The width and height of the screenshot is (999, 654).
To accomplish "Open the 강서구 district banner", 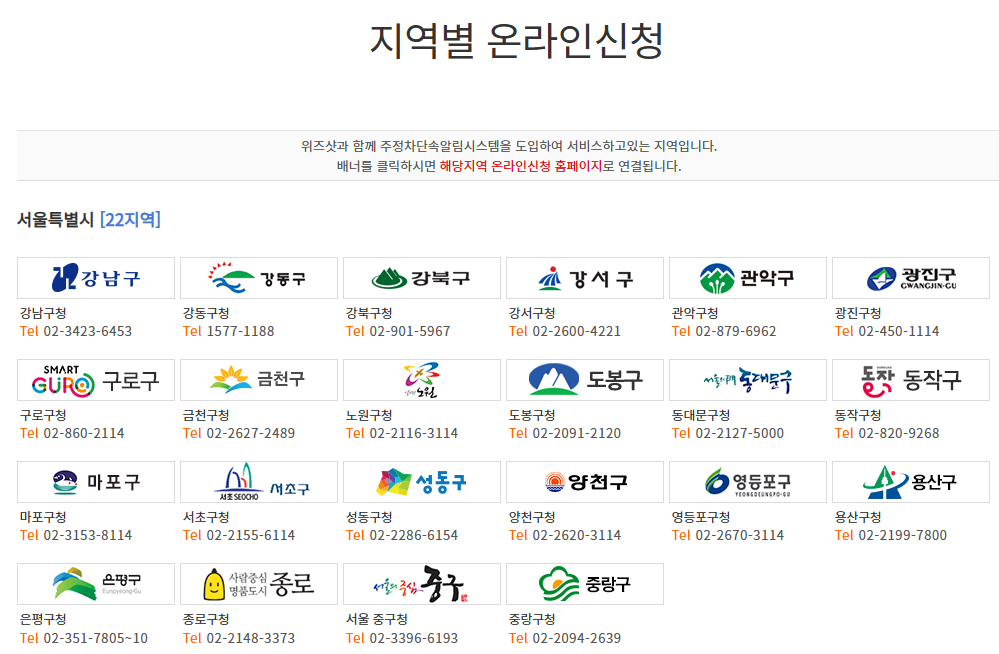I will coord(585,278).
